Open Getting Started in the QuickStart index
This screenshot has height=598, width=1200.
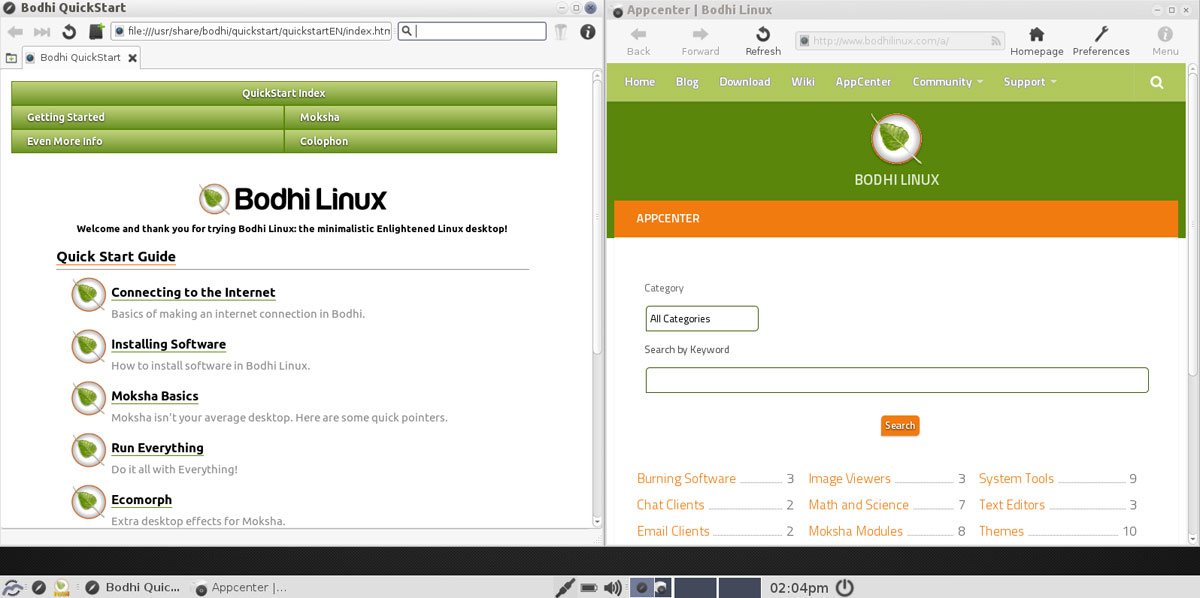point(148,117)
